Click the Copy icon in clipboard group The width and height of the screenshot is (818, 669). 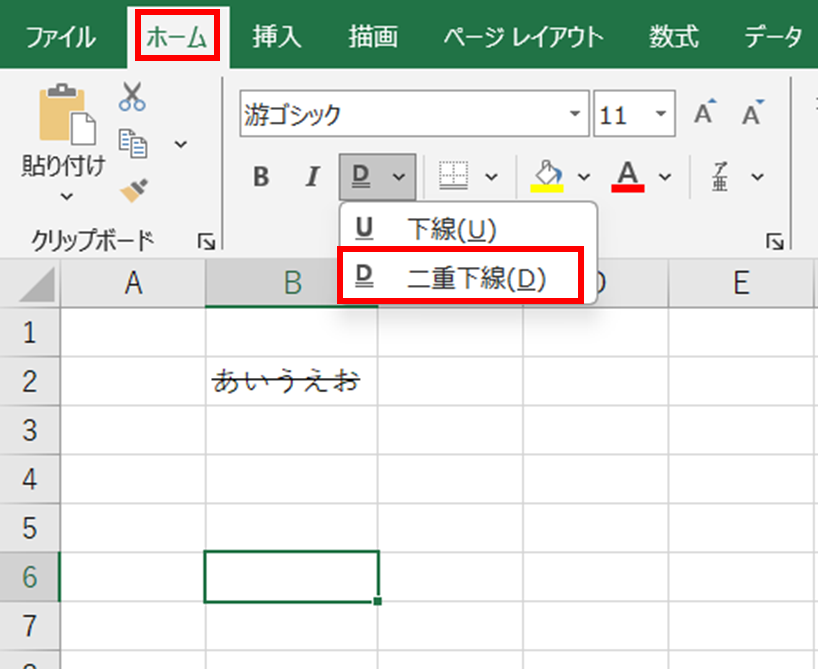[x=132, y=143]
